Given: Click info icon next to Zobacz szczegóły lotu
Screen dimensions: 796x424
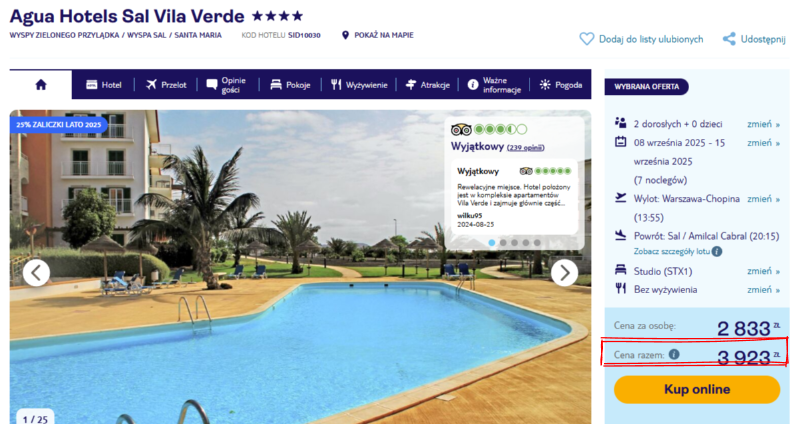Looking at the screenshot, I should (717, 251).
